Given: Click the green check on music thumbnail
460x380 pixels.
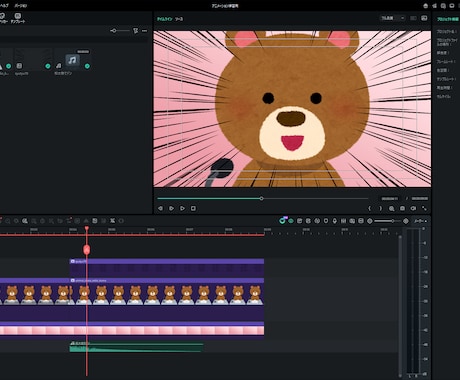Looking at the screenshot, I should [87, 66].
